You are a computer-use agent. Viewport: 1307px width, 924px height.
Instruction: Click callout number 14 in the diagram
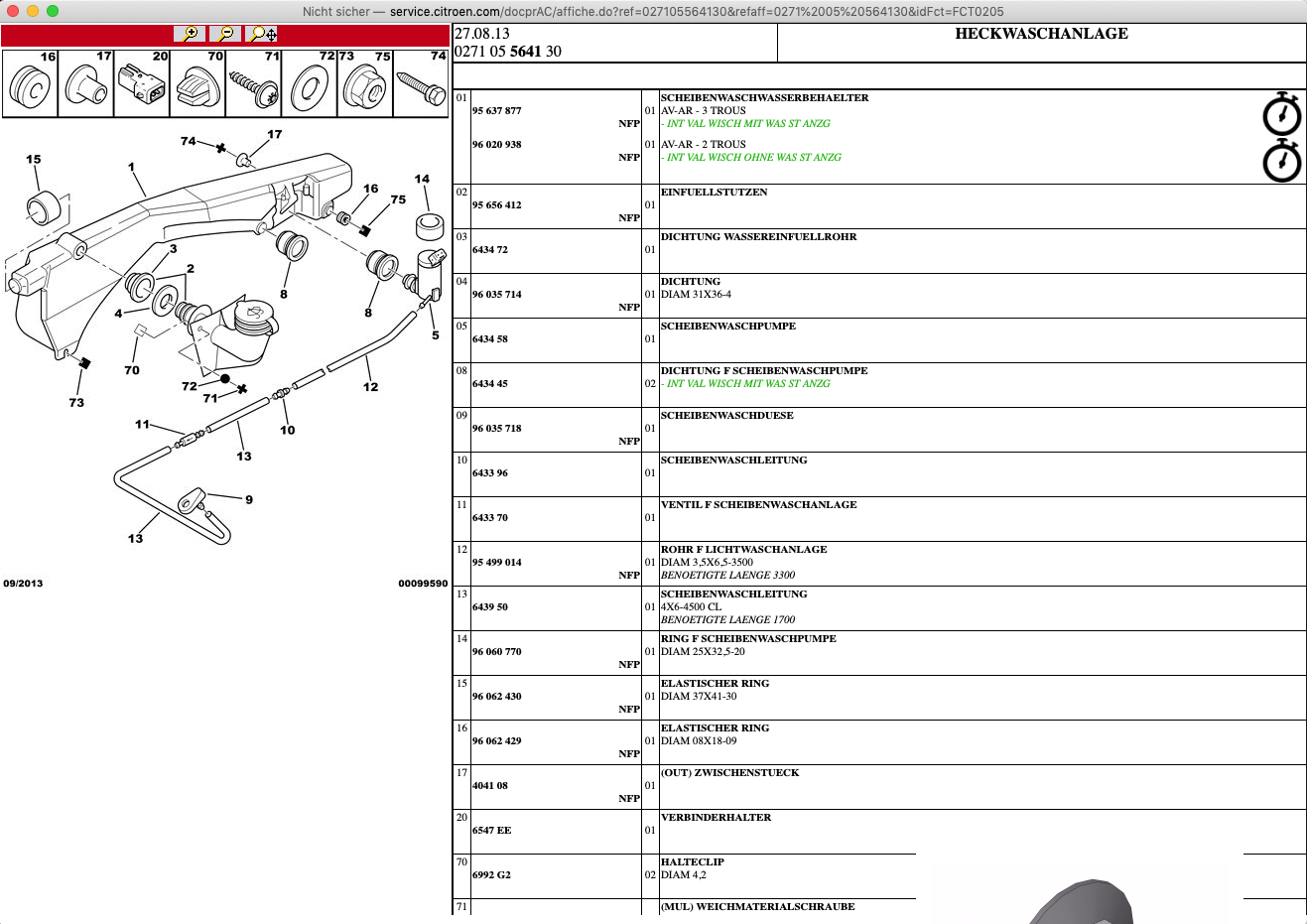point(422,179)
